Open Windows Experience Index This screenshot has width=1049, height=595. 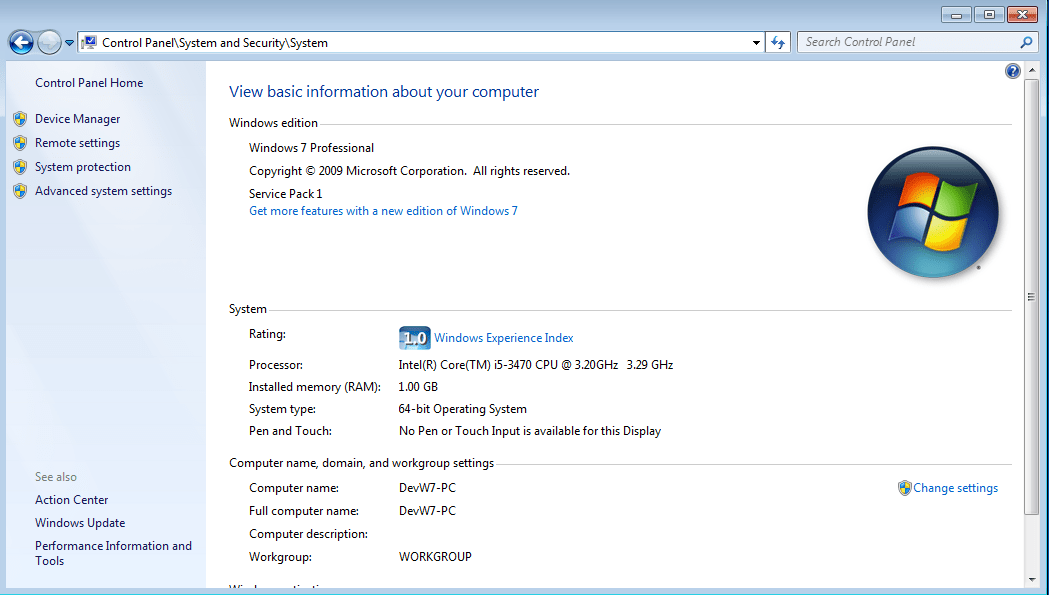(503, 337)
